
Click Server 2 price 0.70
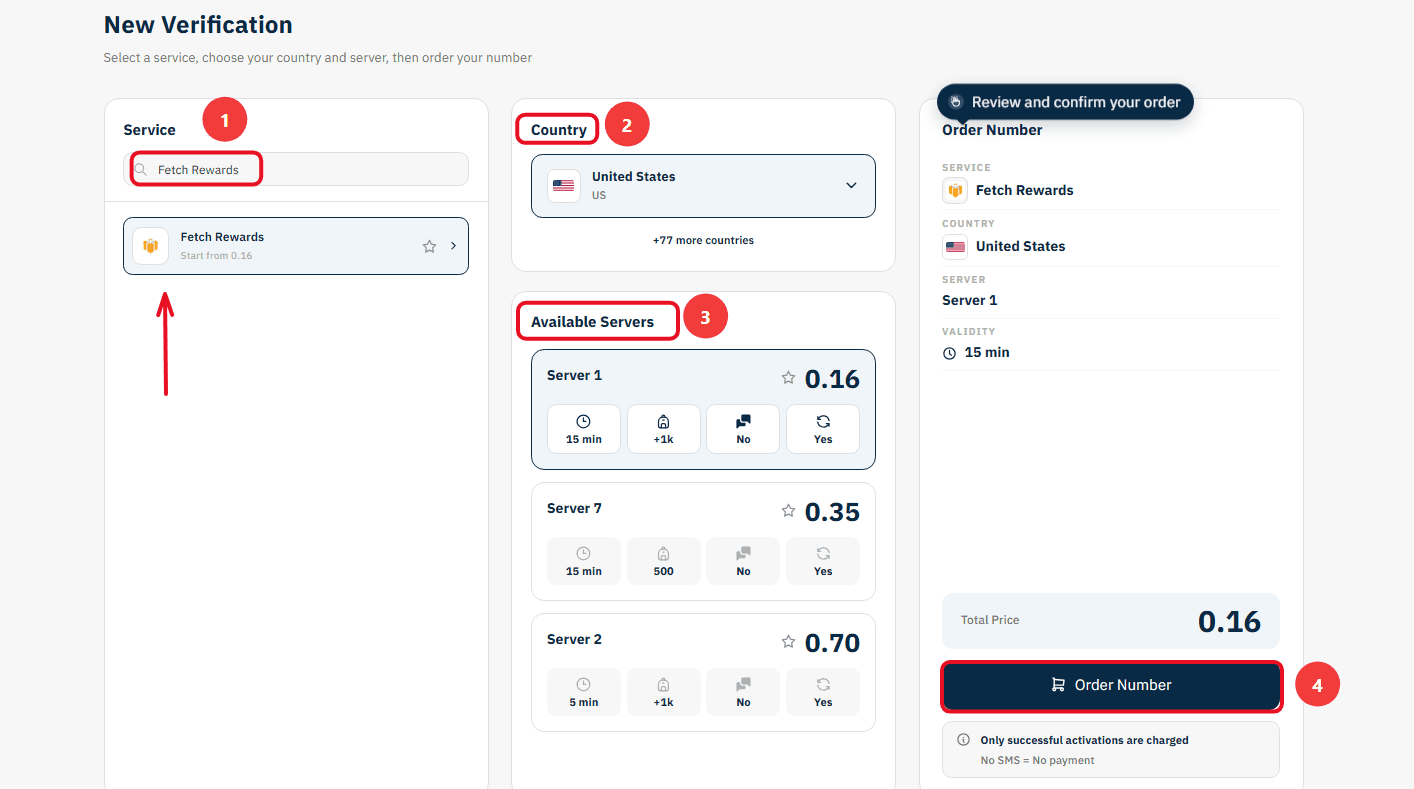[832, 643]
